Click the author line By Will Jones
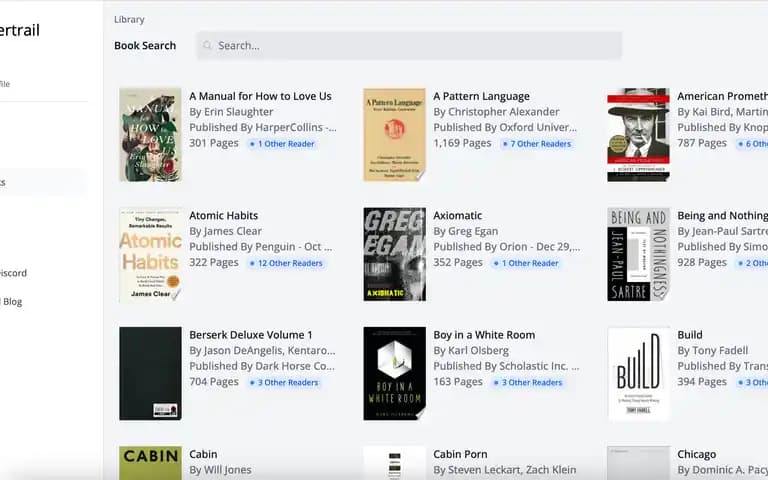The image size is (768, 480). click(220, 470)
